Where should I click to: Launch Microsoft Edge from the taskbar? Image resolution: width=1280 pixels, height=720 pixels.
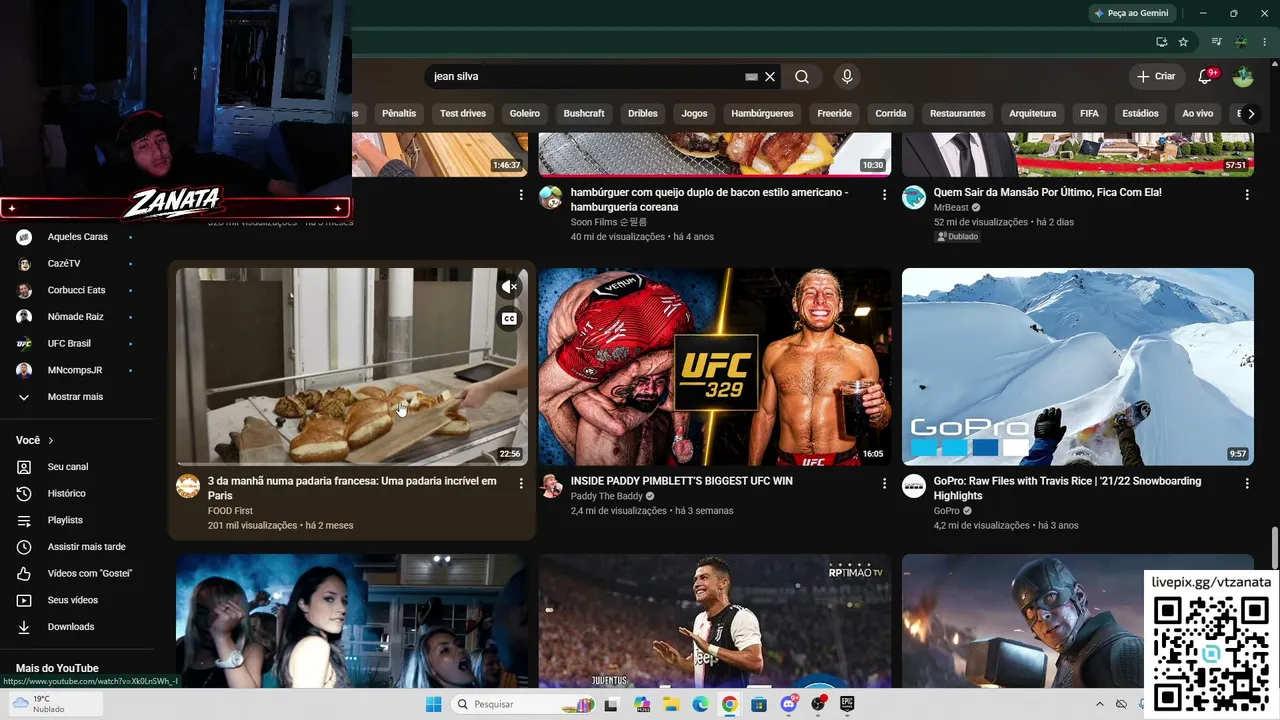(x=700, y=704)
